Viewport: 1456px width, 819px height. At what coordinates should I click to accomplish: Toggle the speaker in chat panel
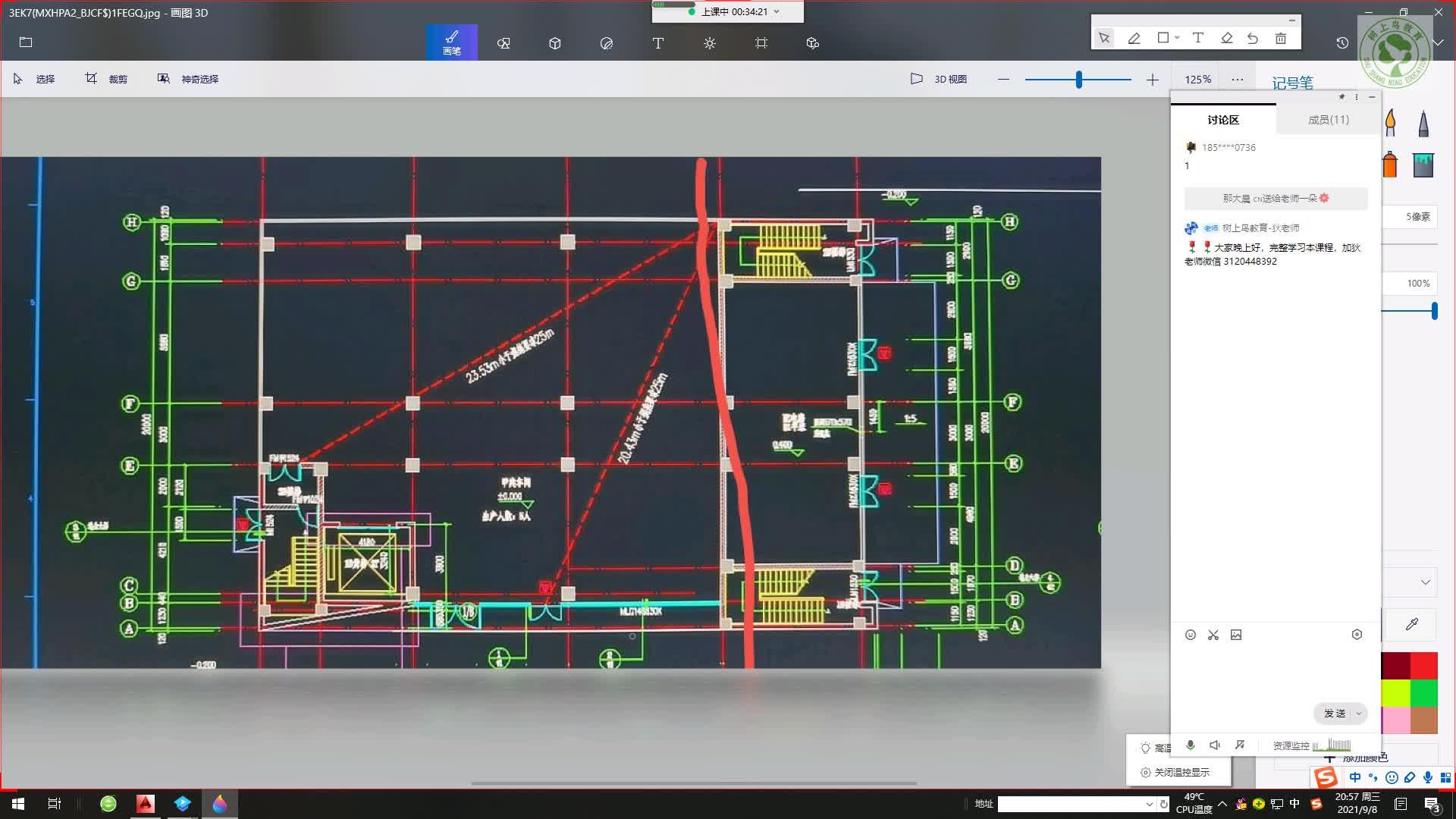[x=1214, y=745]
